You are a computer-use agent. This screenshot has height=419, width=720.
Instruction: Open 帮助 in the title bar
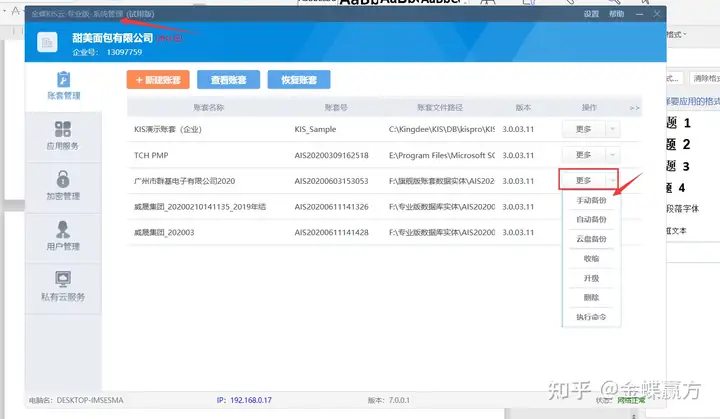(x=616, y=14)
